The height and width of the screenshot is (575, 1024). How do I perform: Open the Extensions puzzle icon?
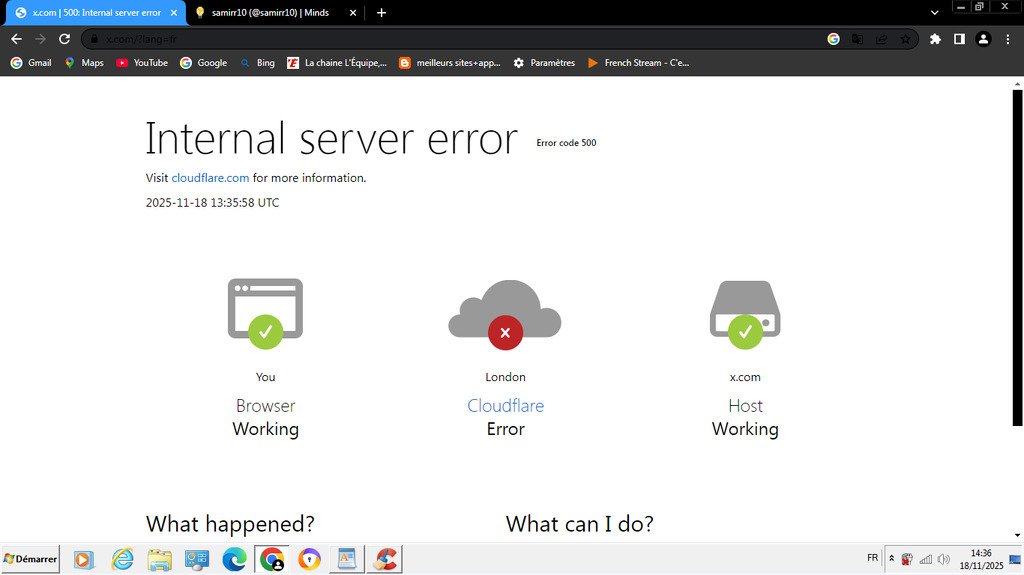coord(935,39)
